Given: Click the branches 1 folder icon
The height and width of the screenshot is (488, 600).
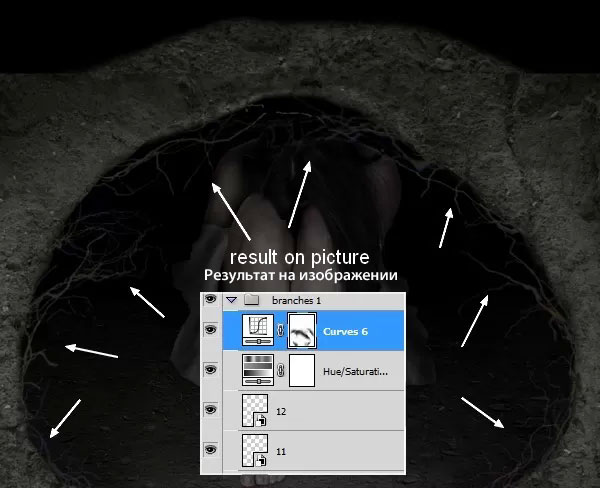Looking at the screenshot, I should pyautogui.click(x=252, y=299).
